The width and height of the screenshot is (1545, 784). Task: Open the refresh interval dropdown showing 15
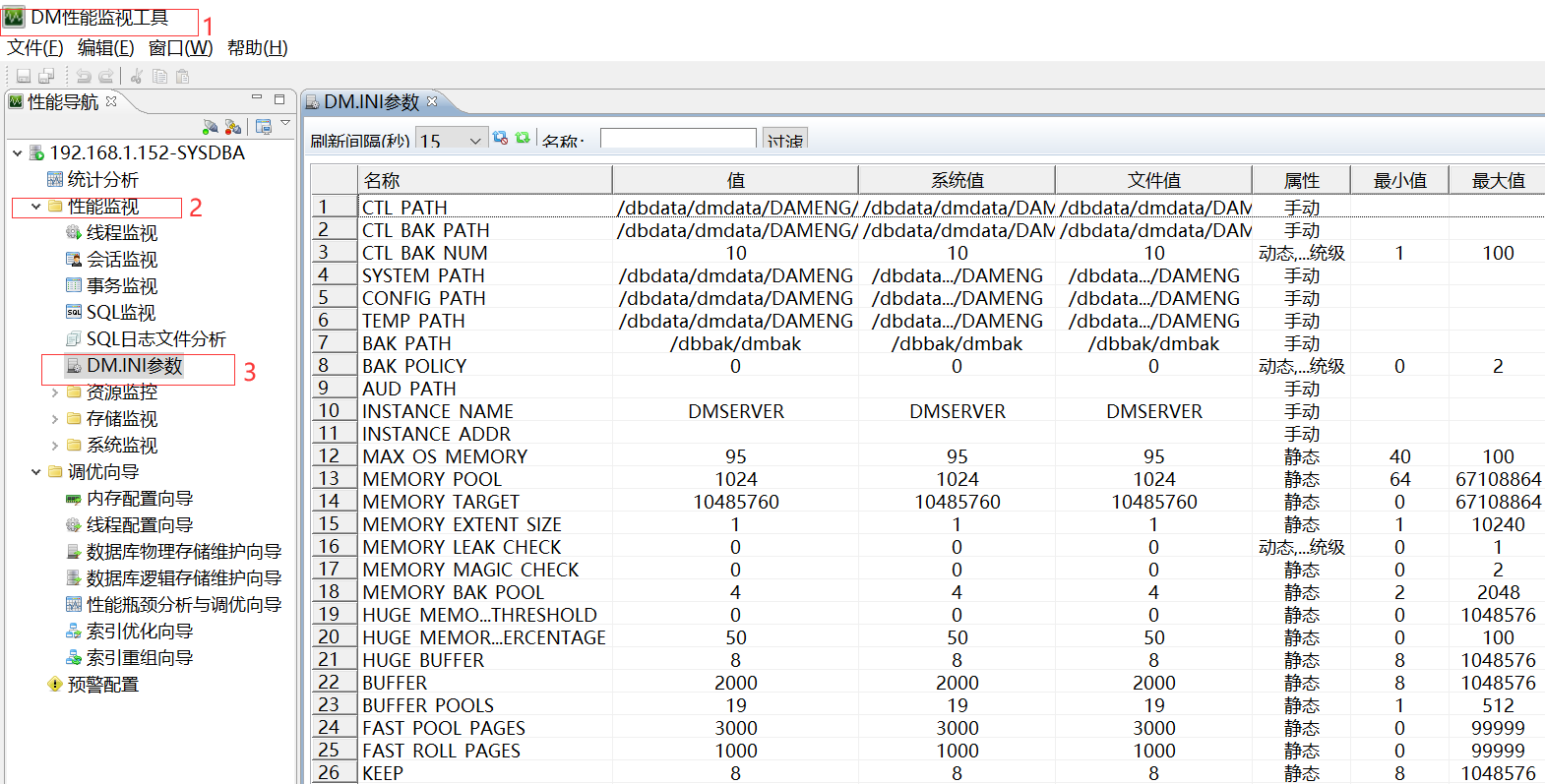point(452,139)
